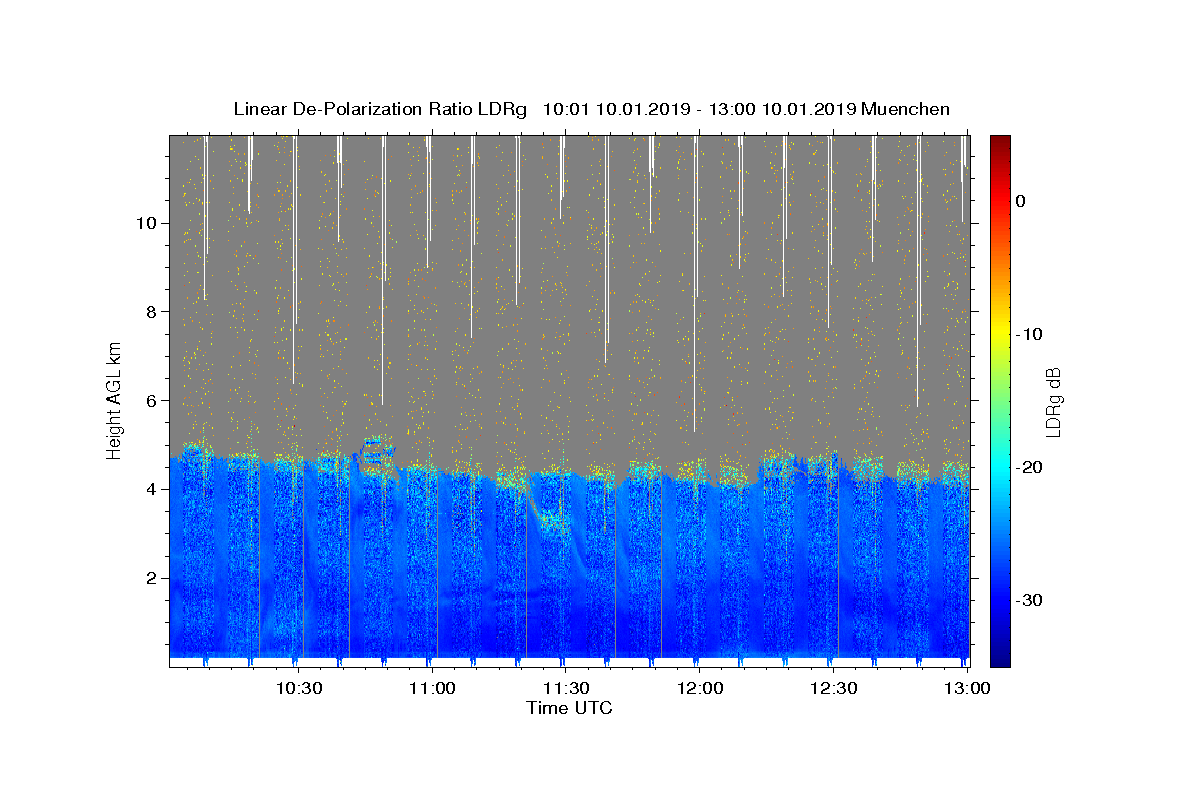
Task: Click the plot title "Linear De-Polarization Ratio LDRg"
Action: point(380,109)
